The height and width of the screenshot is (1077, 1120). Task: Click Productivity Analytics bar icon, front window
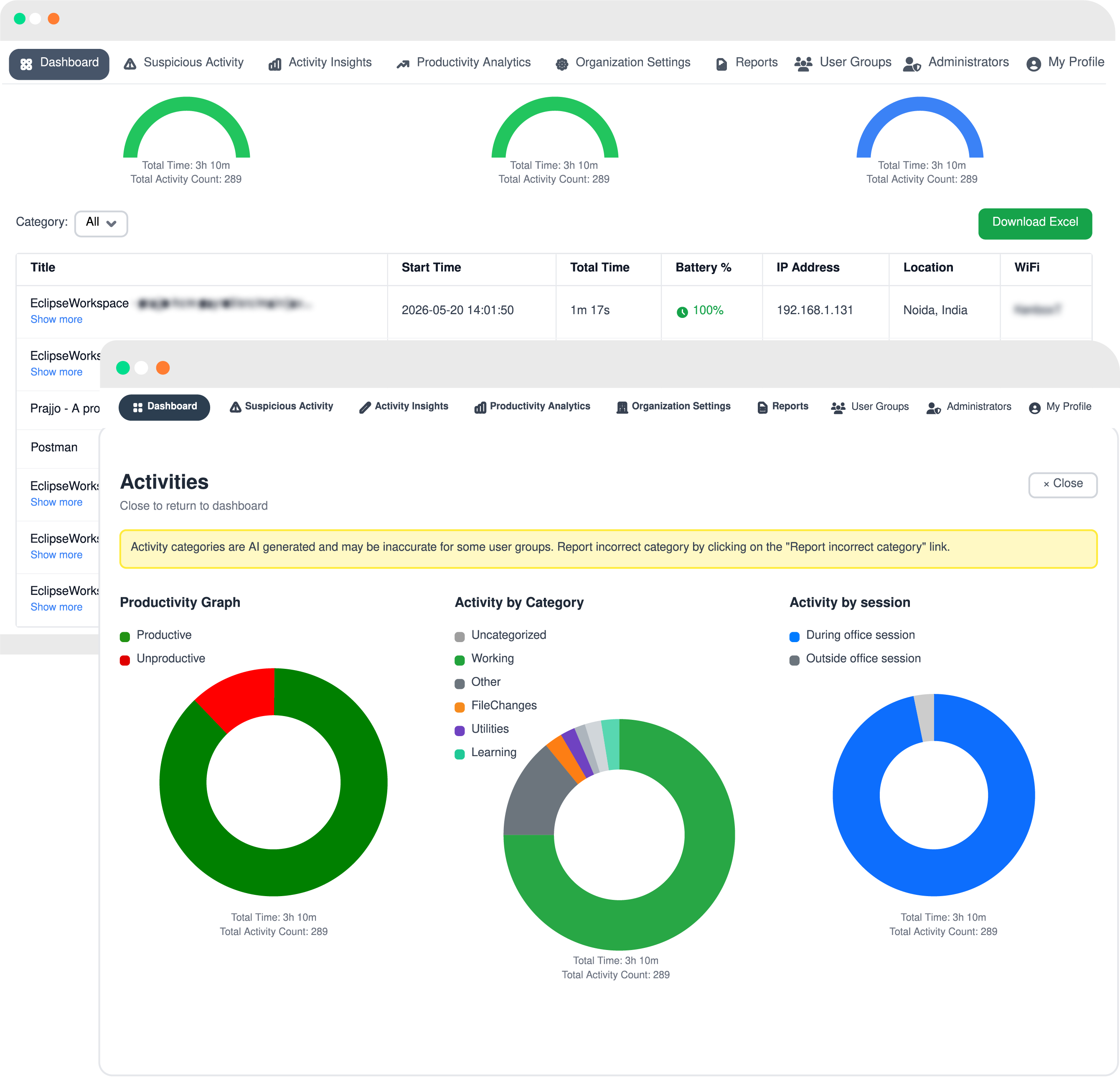point(480,407)
